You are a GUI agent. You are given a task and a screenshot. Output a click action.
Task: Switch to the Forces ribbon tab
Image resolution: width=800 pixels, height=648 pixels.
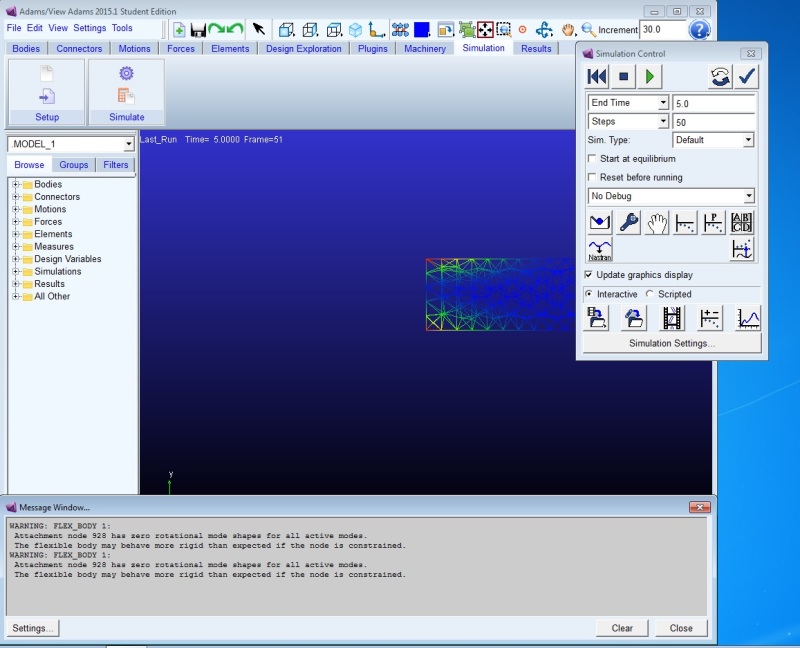coord(181,48)
